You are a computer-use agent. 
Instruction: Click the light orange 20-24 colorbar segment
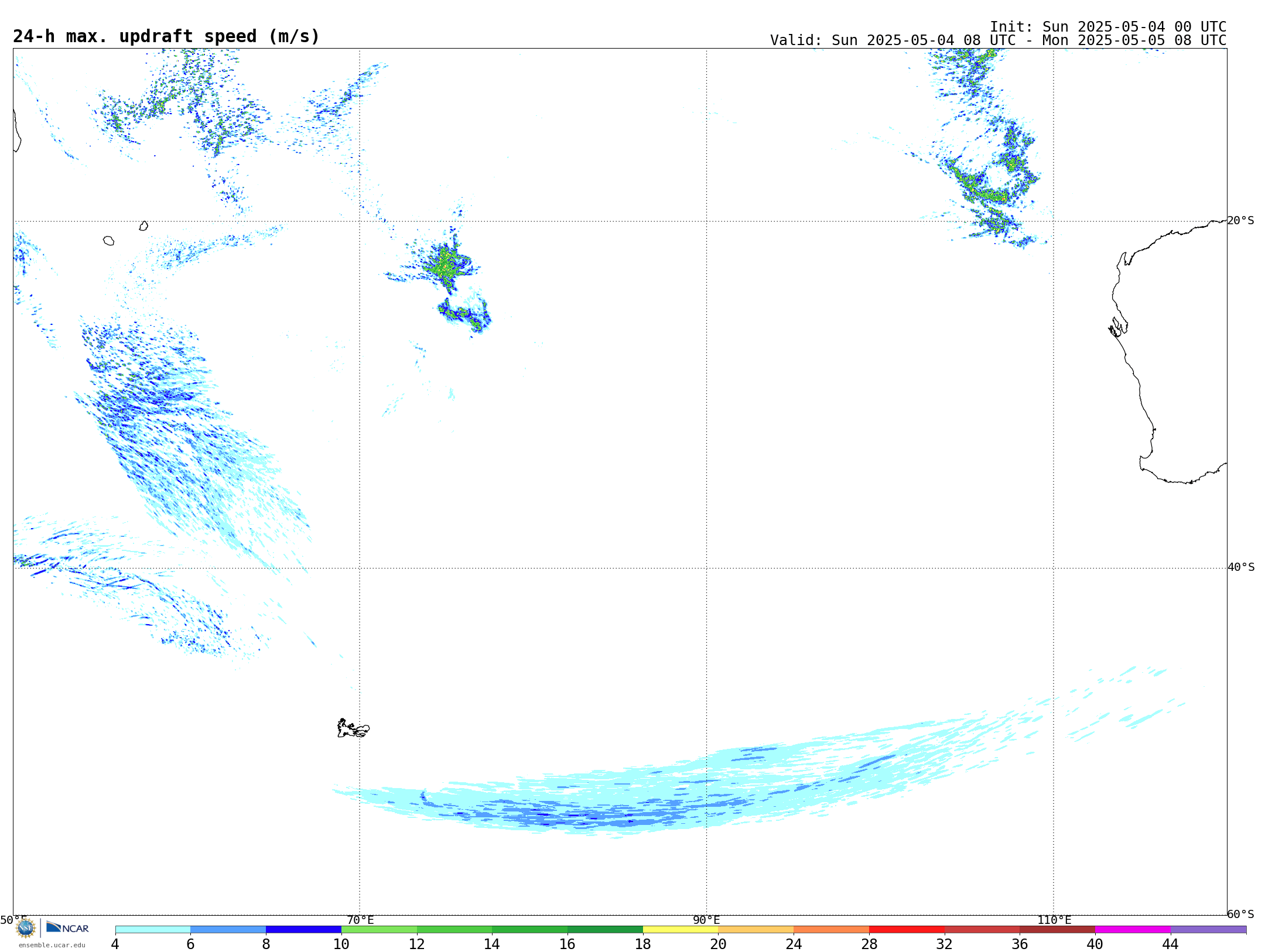point(756,929)
